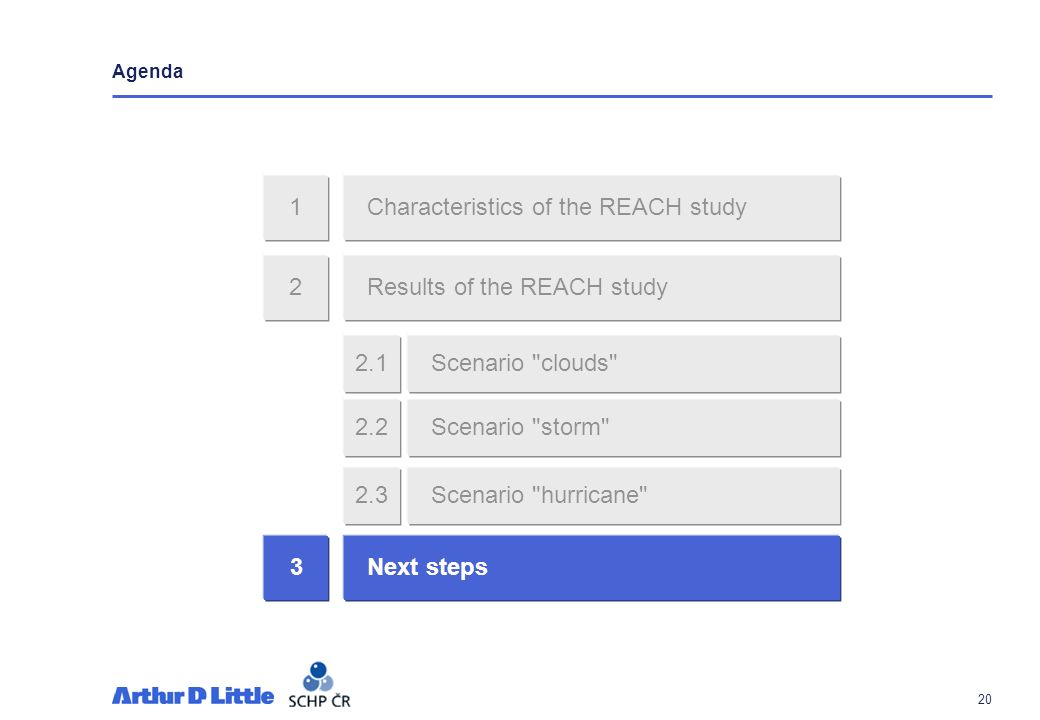Screen dimensions: 1040x720
Task: Click highlighted number box 3
Action: (x=296, y=568)
